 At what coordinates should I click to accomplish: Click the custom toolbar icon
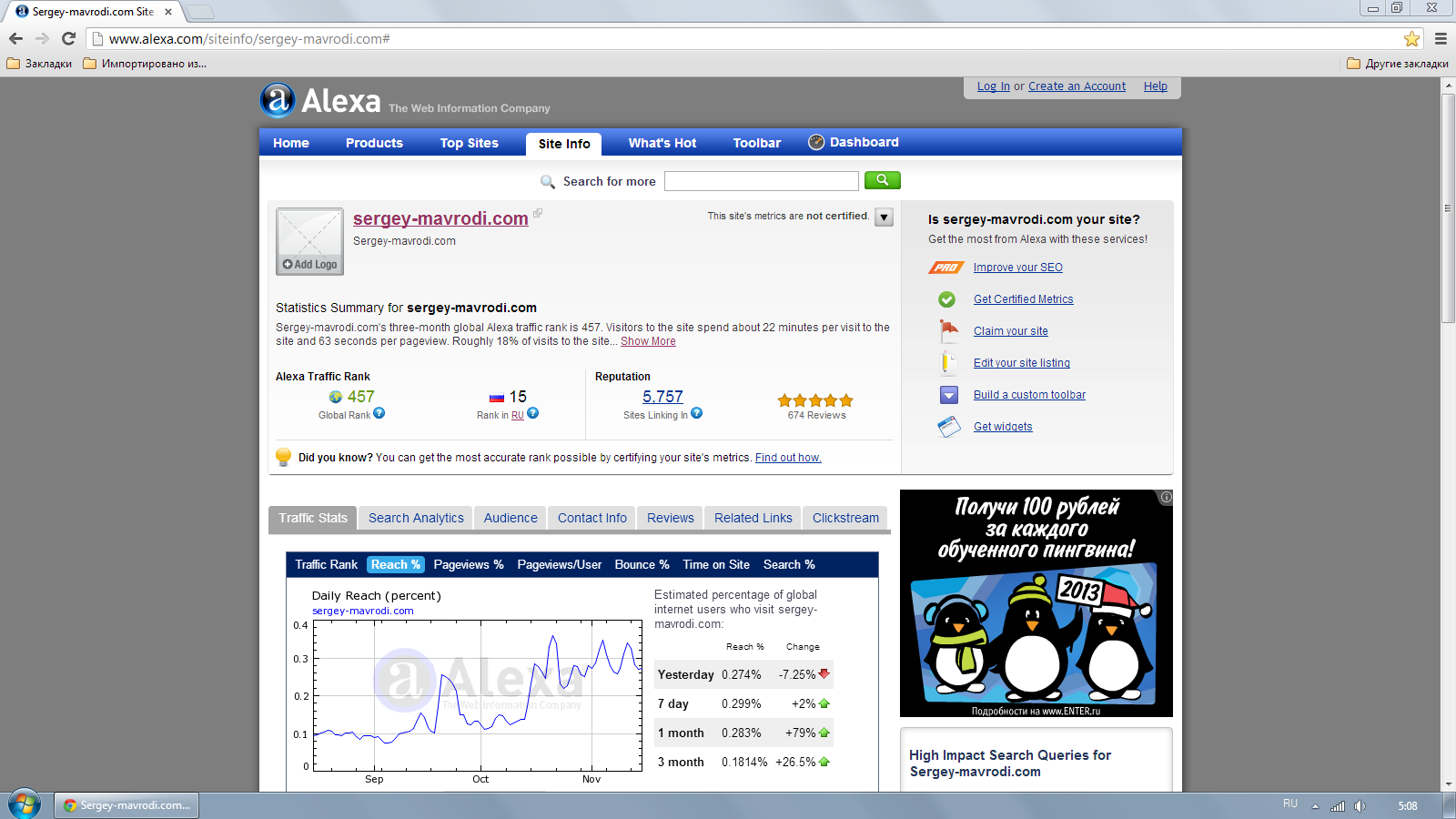point(948,395)
